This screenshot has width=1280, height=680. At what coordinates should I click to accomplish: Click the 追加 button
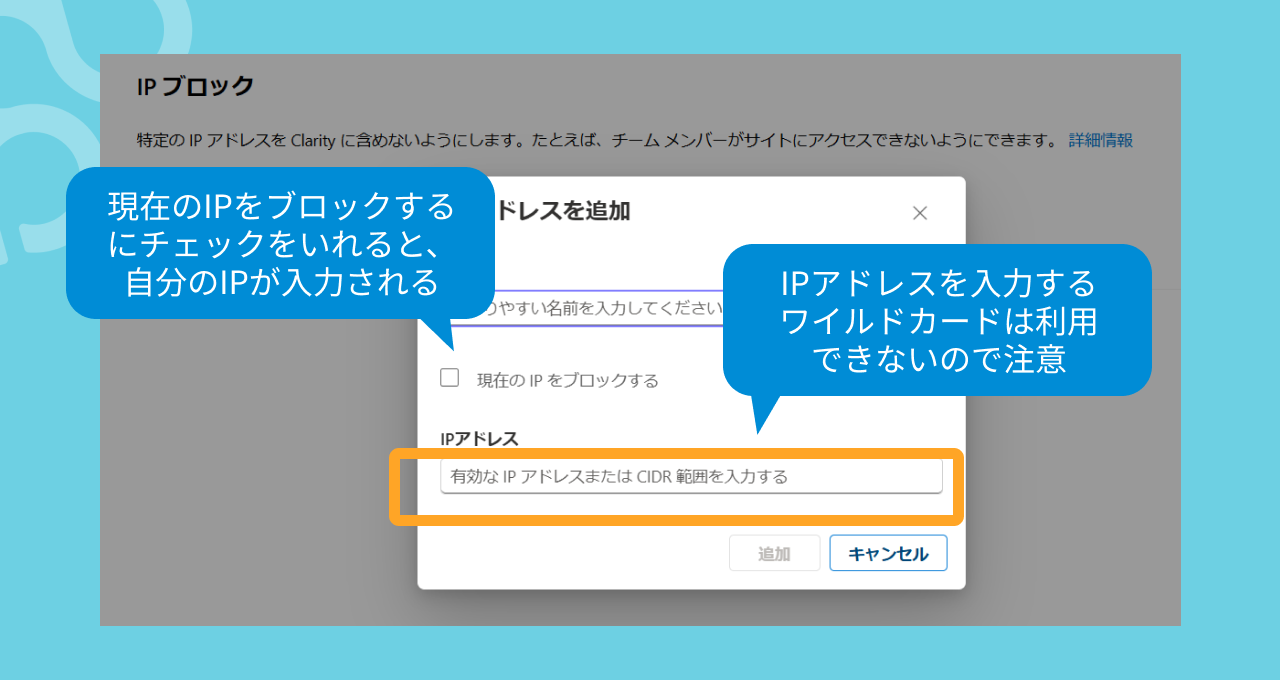coord(775,553)
